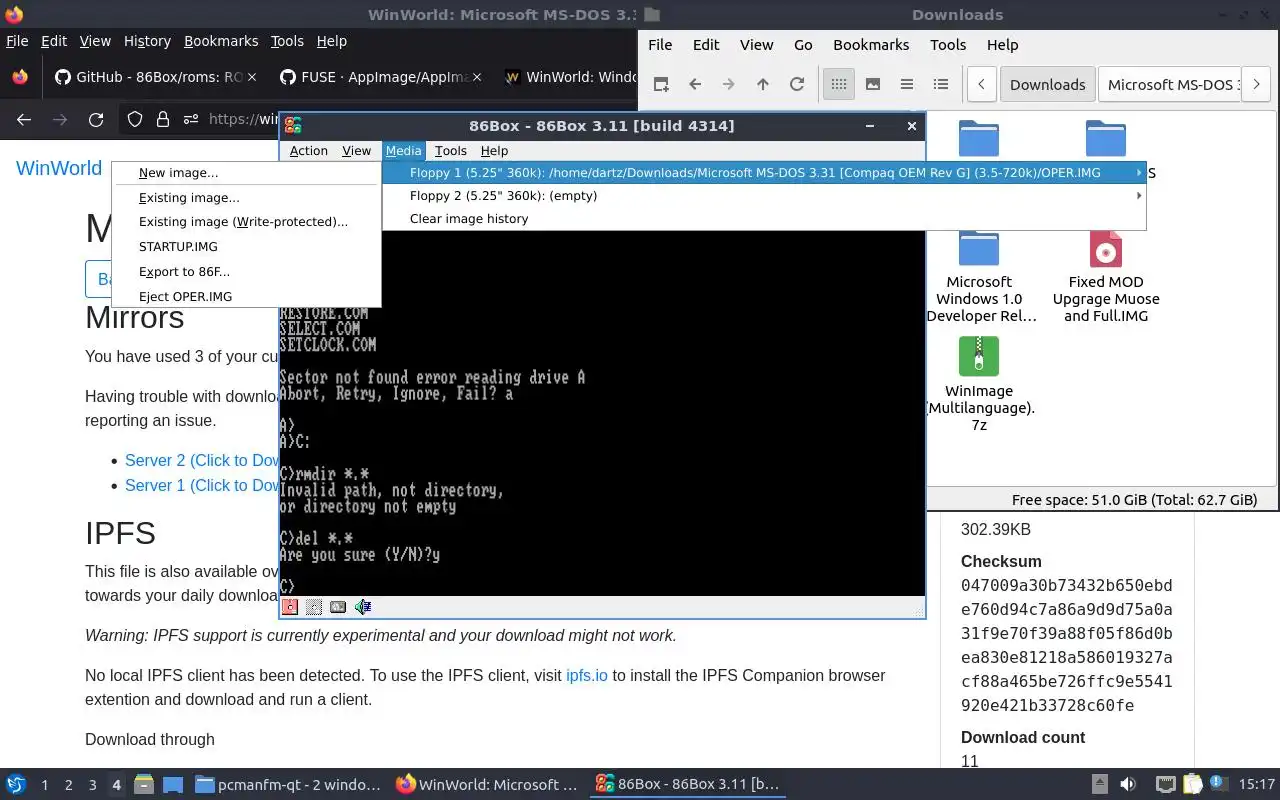1280x800 pixels.
Task: Open the 86Box View menu
Action: coord(356,150)
